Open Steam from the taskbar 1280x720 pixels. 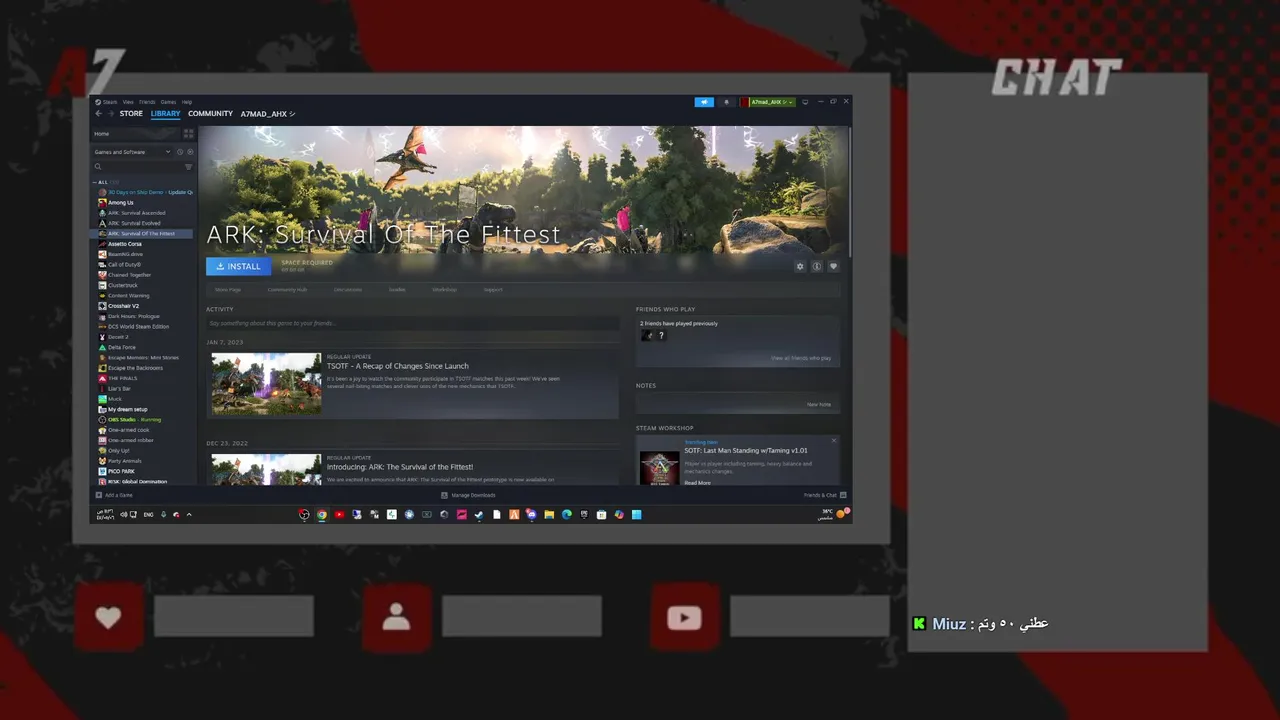[x=479, y=515]
